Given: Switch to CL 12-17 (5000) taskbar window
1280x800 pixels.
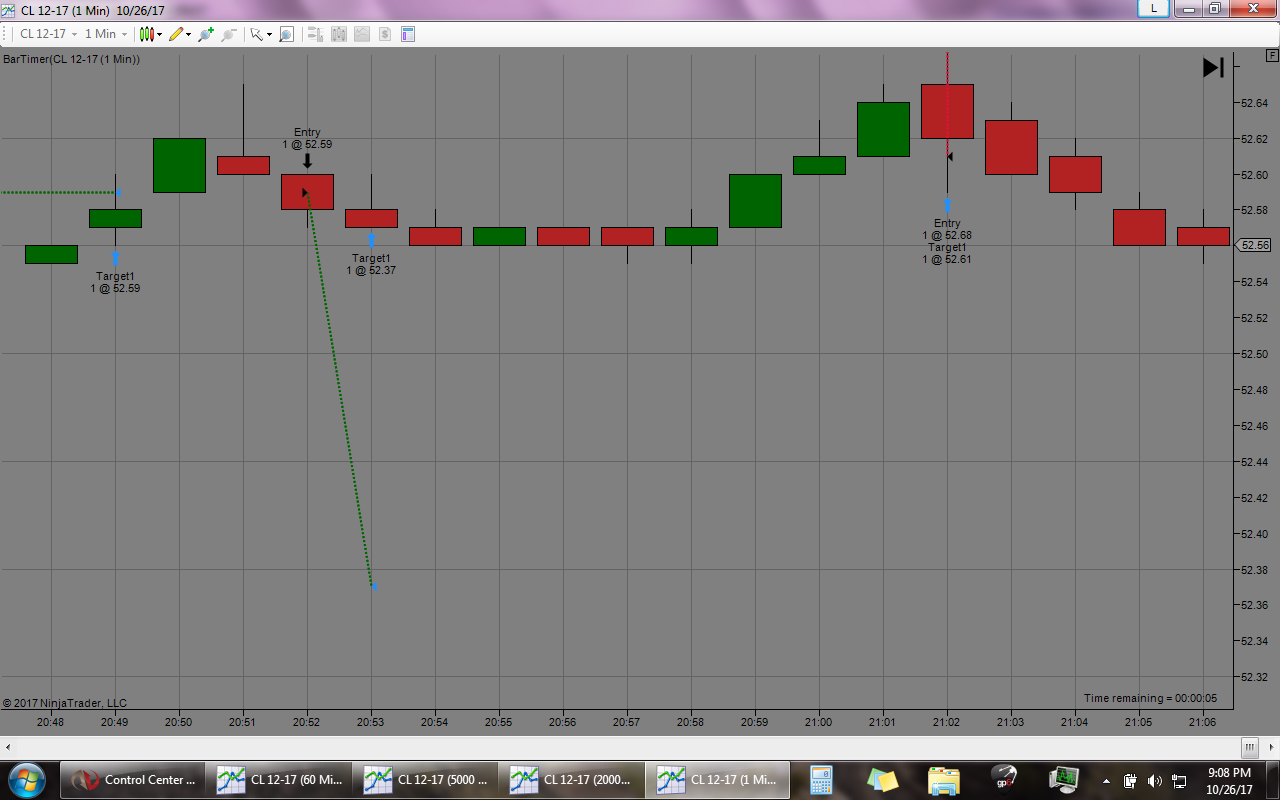Looking at the screenshot, I should click(427, 780).
